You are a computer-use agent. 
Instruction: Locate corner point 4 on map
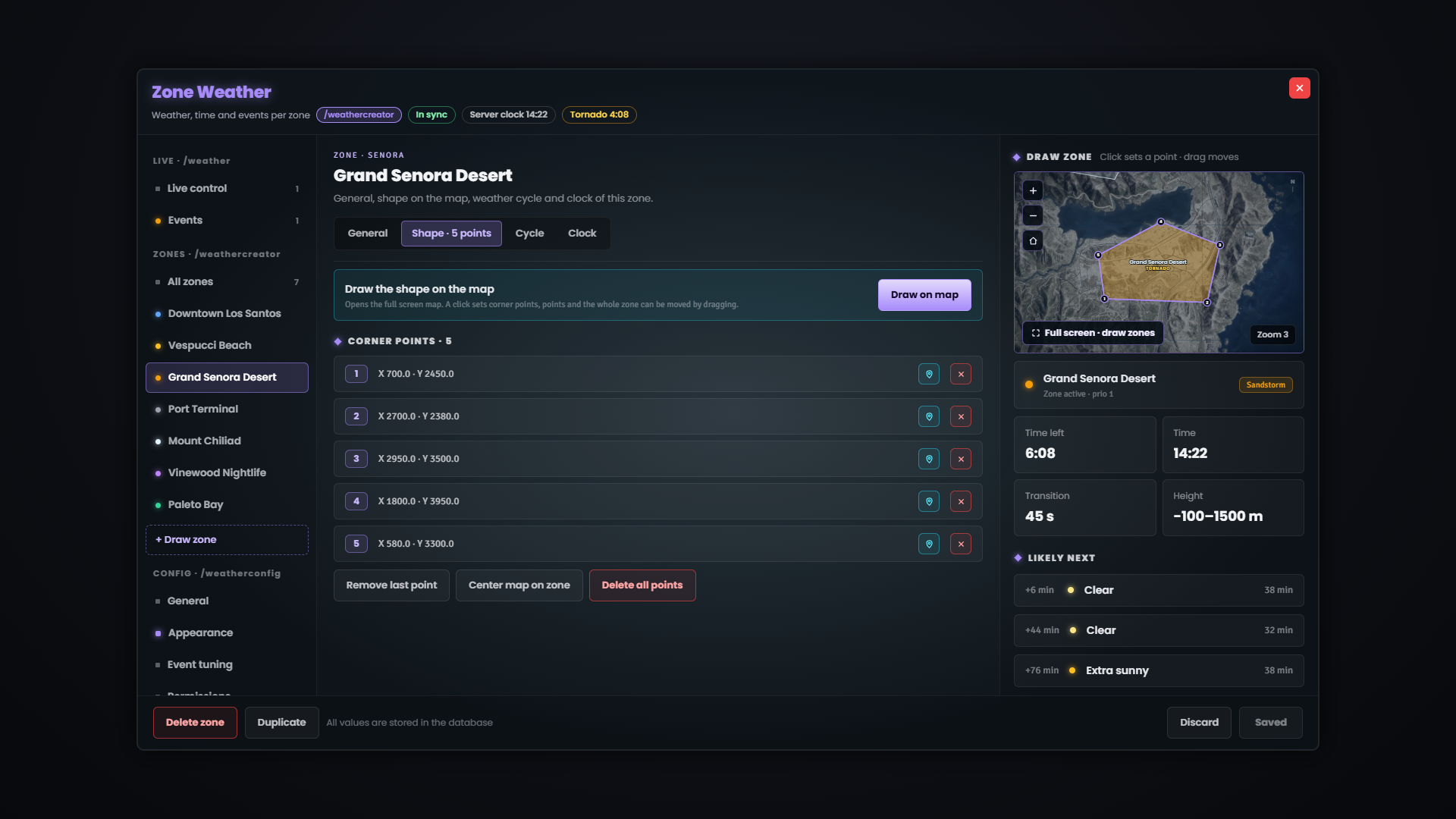click(929, 501)
